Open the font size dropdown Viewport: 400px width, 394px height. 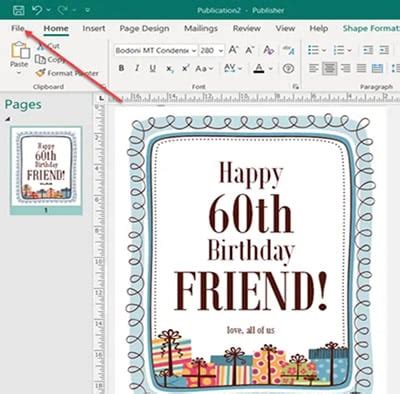221,51
